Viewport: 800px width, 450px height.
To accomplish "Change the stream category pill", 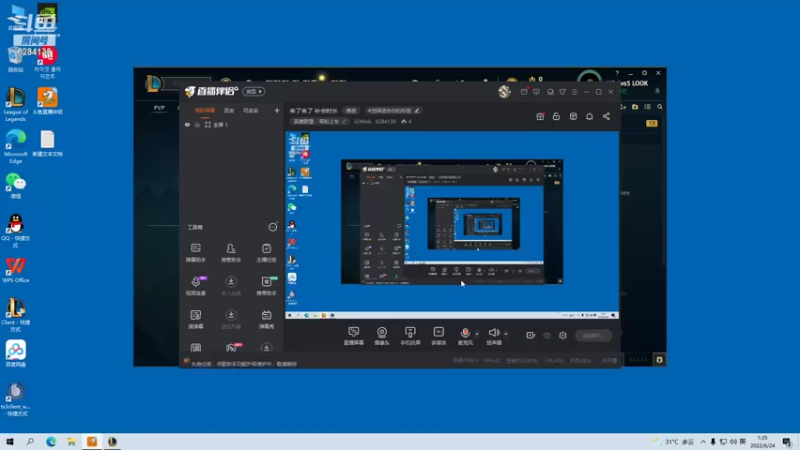I will [319, 121].
